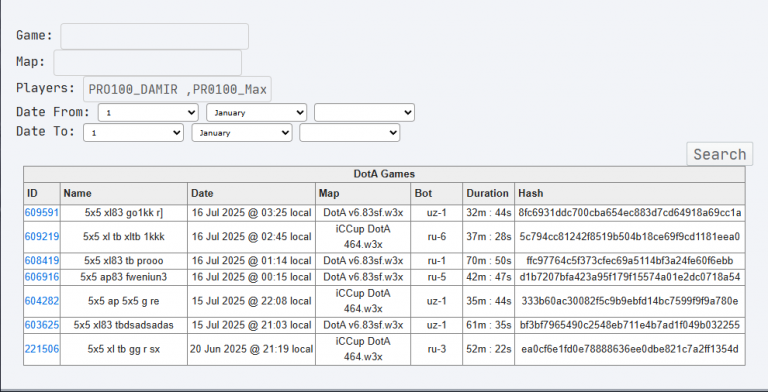Open the Date From month dropdown
This screenshot has height=392, width=768.
pyautogui.click(x=256, y=112)
